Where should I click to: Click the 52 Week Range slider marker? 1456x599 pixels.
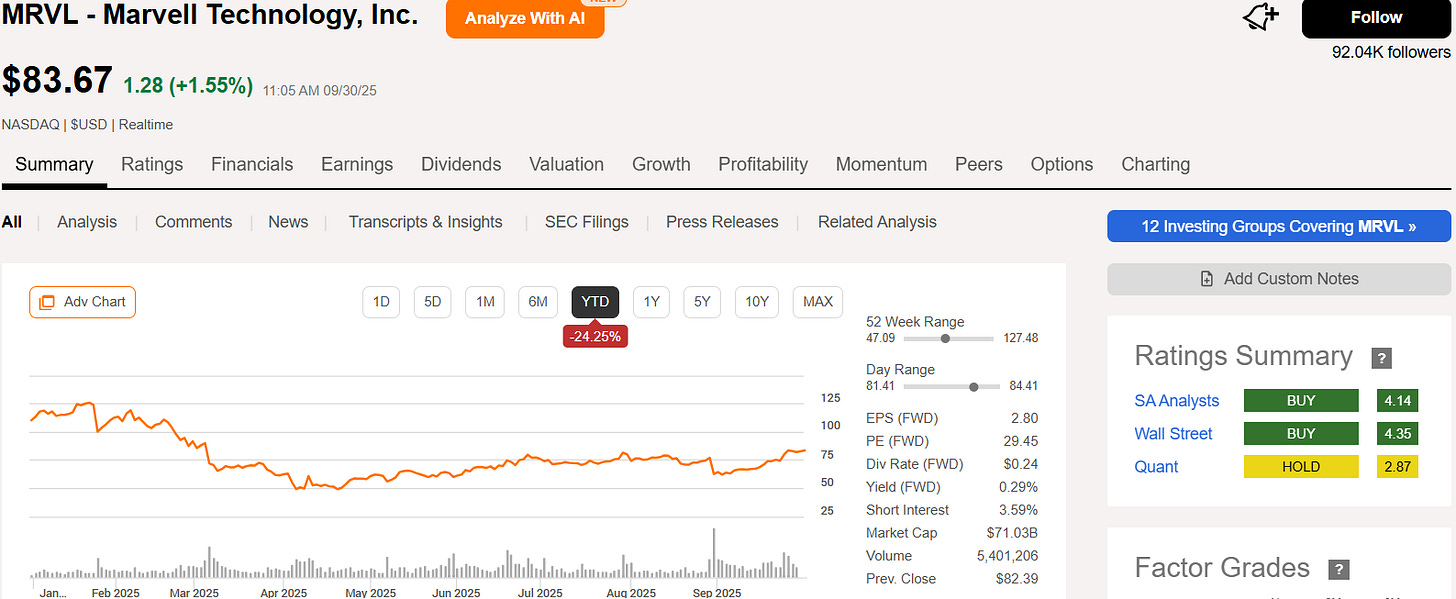[x=945, y=339]
